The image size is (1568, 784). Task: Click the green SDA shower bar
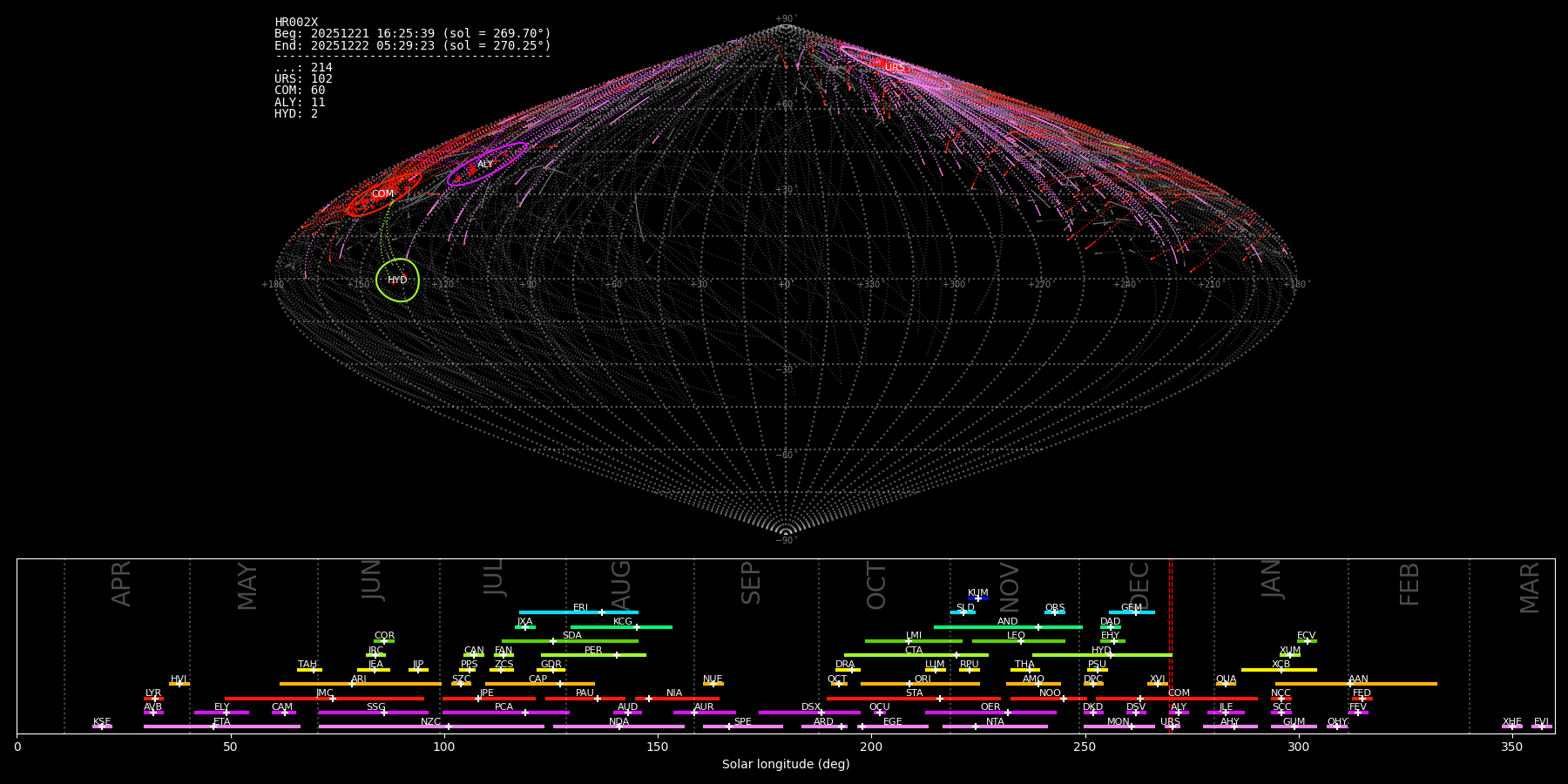point(570,641)
